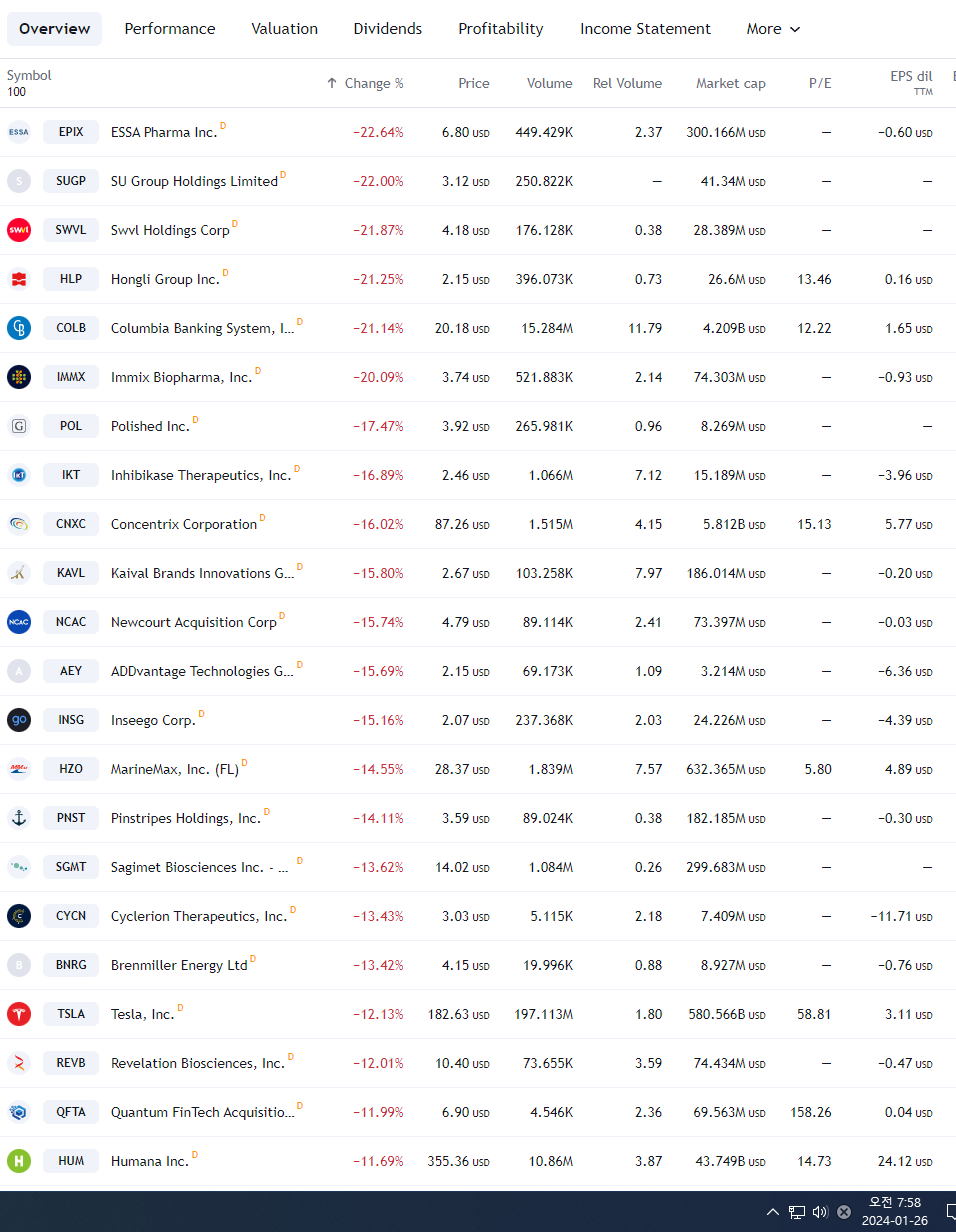
Task: Sort by the Price column header
Action: point(474,83)
